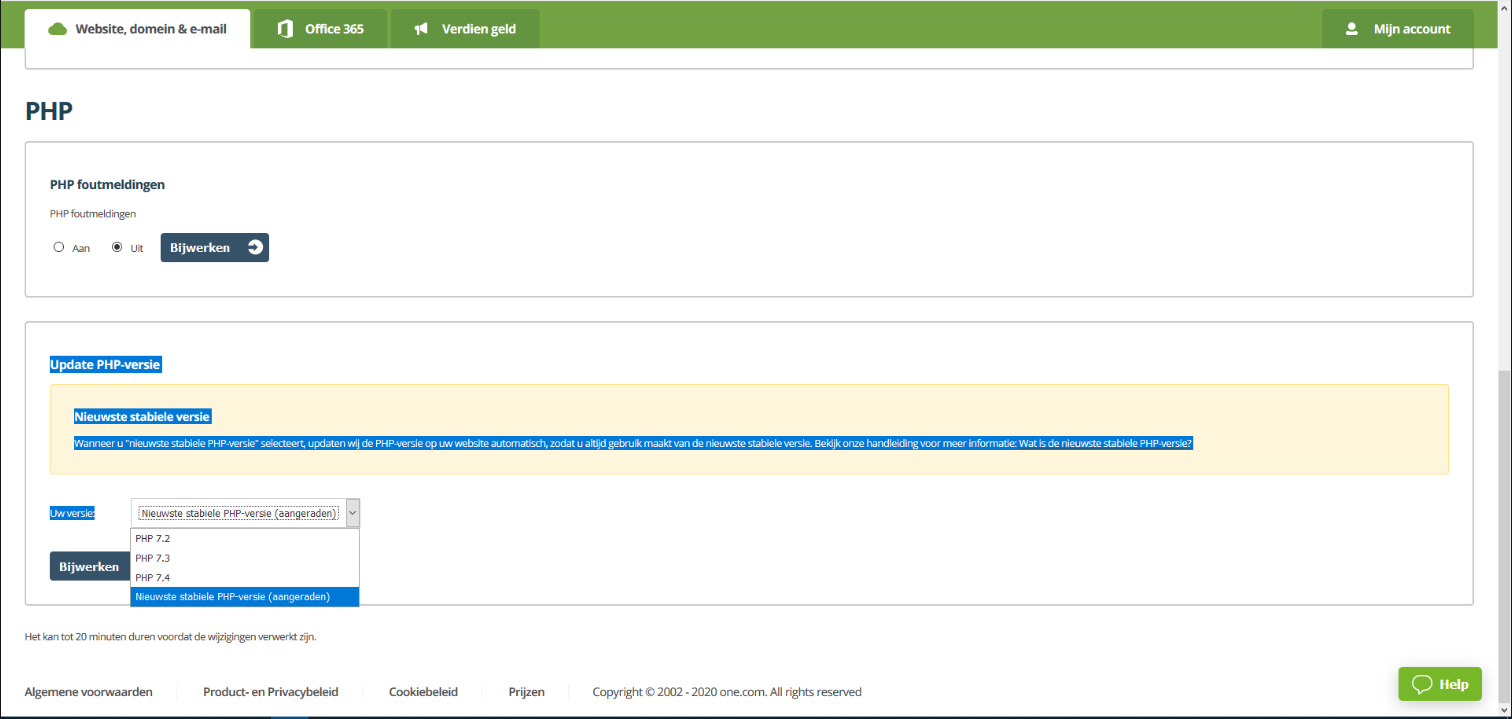Choose PHP 7.3 from the list
The height and width of the screenshot is (719, 1512).
(x=244, y=558)
